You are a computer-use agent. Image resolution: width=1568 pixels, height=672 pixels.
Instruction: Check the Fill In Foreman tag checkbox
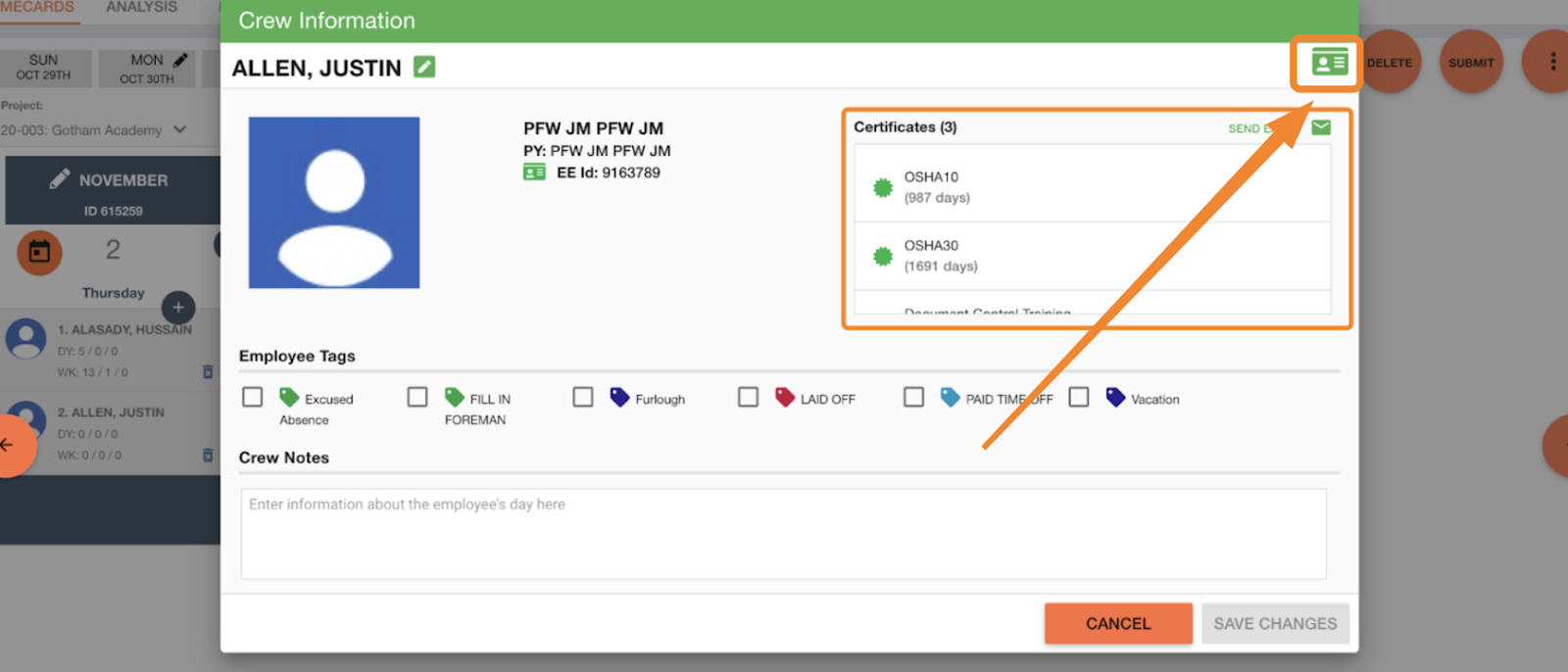417,397
